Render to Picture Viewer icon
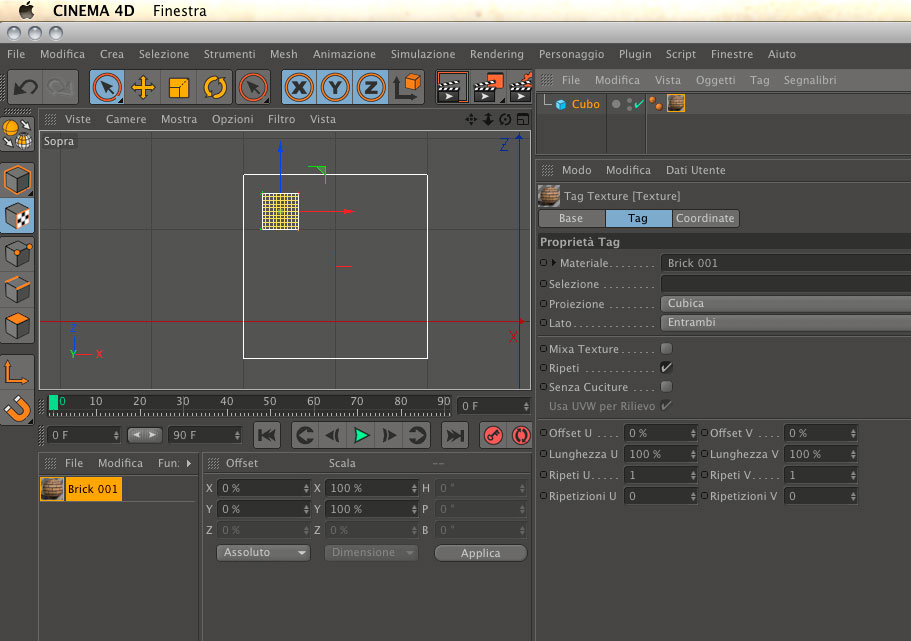This screenshot has height=641, width=911. point(489,88)
